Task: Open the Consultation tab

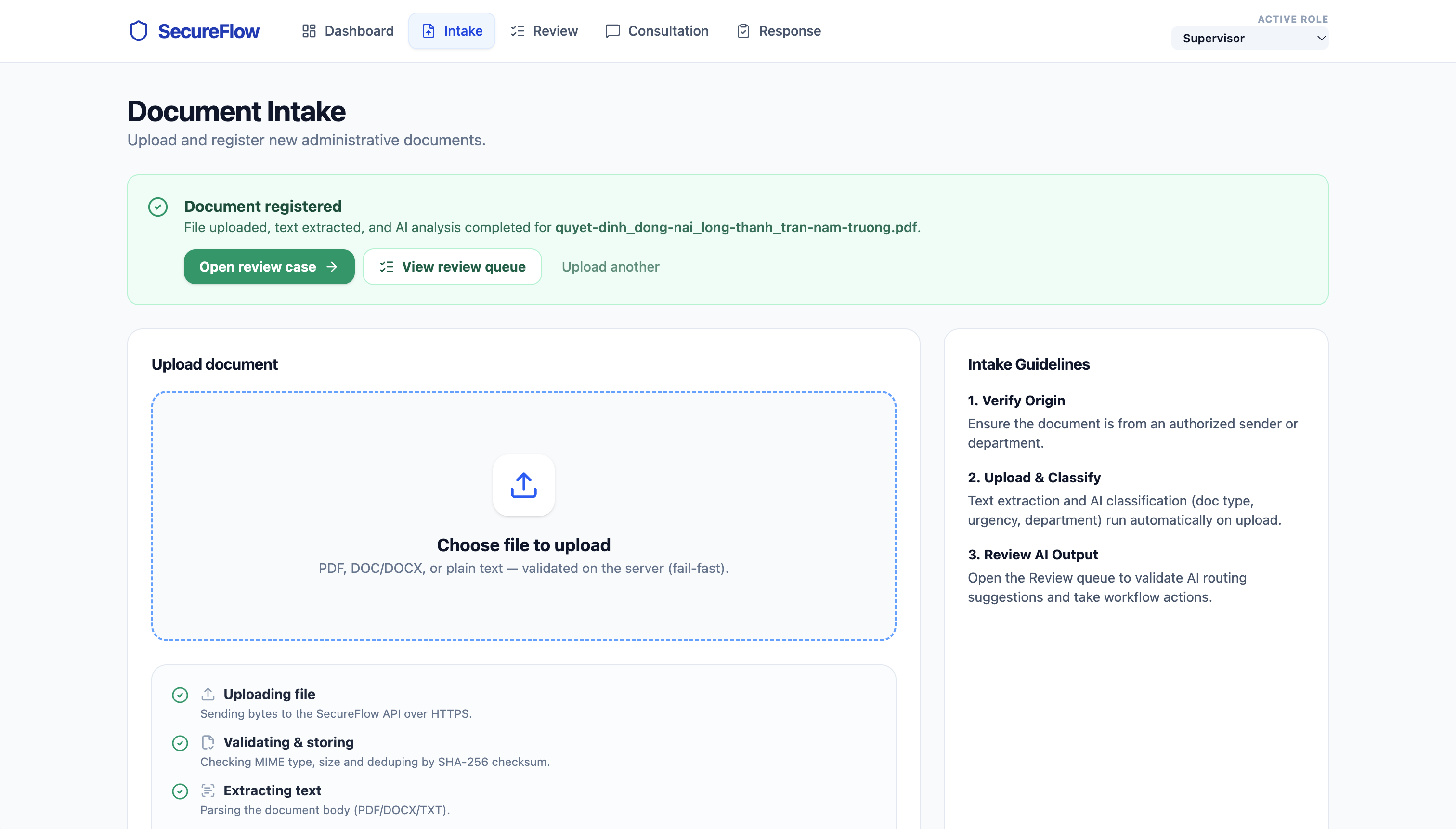Action: click(657, 31)
